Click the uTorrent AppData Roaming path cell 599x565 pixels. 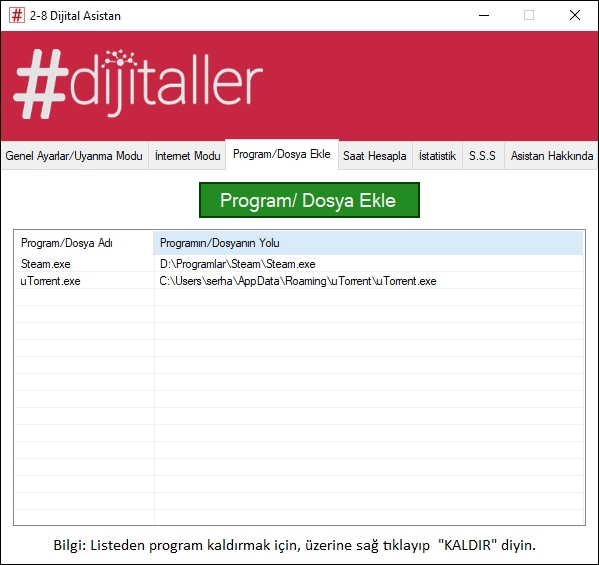tap(298, 281)
